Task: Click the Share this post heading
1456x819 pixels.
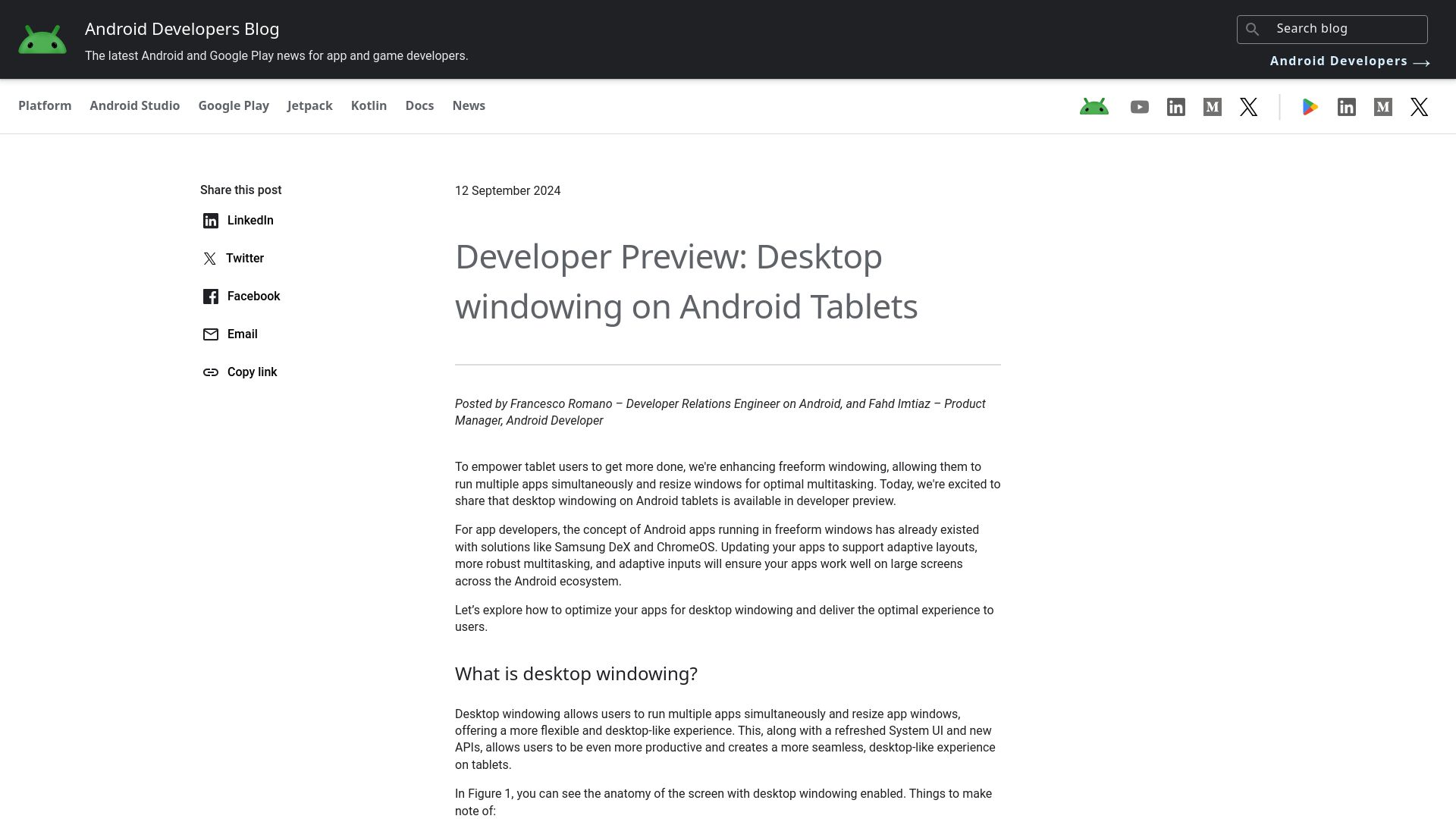Action: pos(240,190)
